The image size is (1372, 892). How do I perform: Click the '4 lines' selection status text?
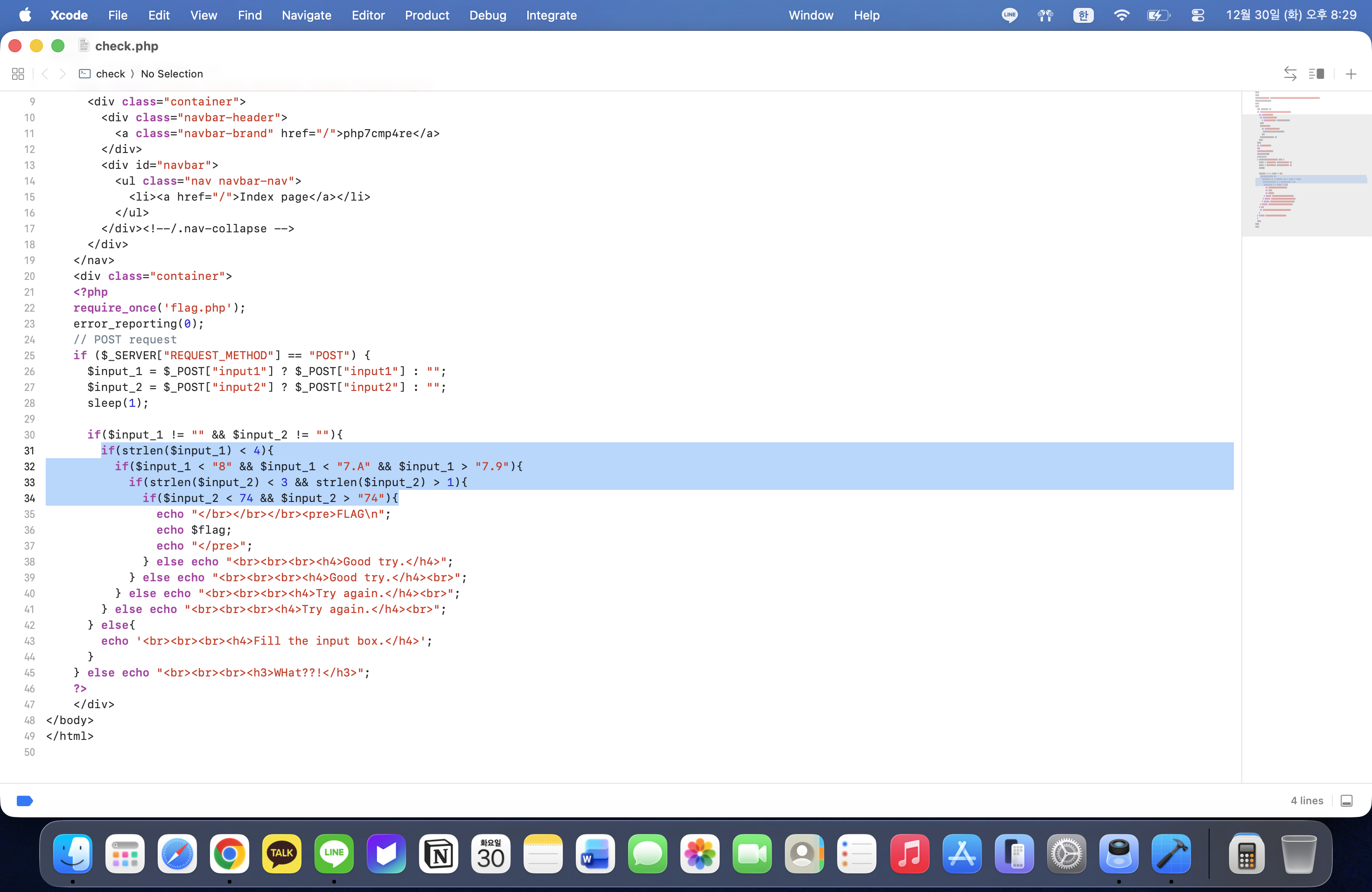click(1307, 801)
